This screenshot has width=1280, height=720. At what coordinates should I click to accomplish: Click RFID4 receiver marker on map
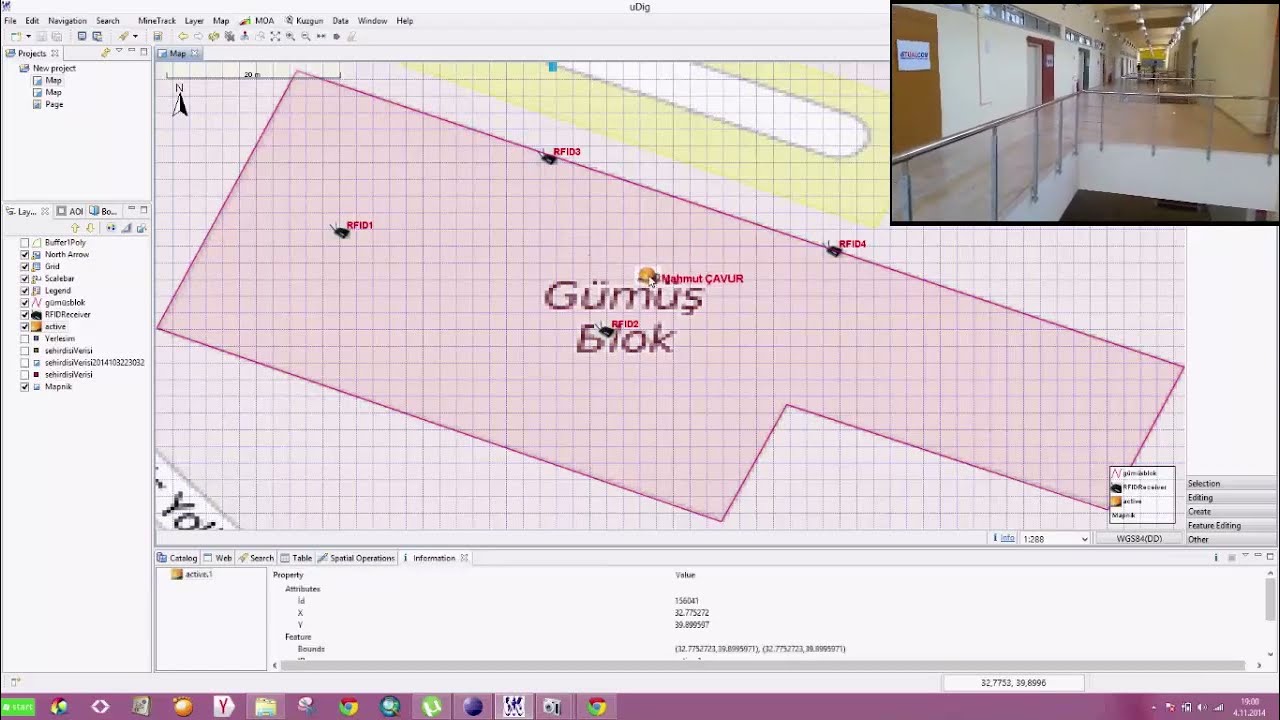tap(834, 250)
